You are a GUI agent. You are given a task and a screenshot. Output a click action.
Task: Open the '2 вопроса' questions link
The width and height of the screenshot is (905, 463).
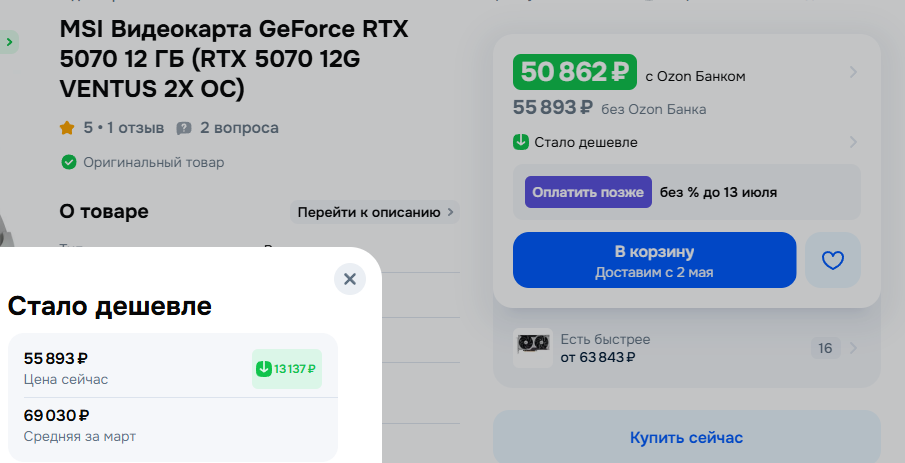tap(239, 128)
